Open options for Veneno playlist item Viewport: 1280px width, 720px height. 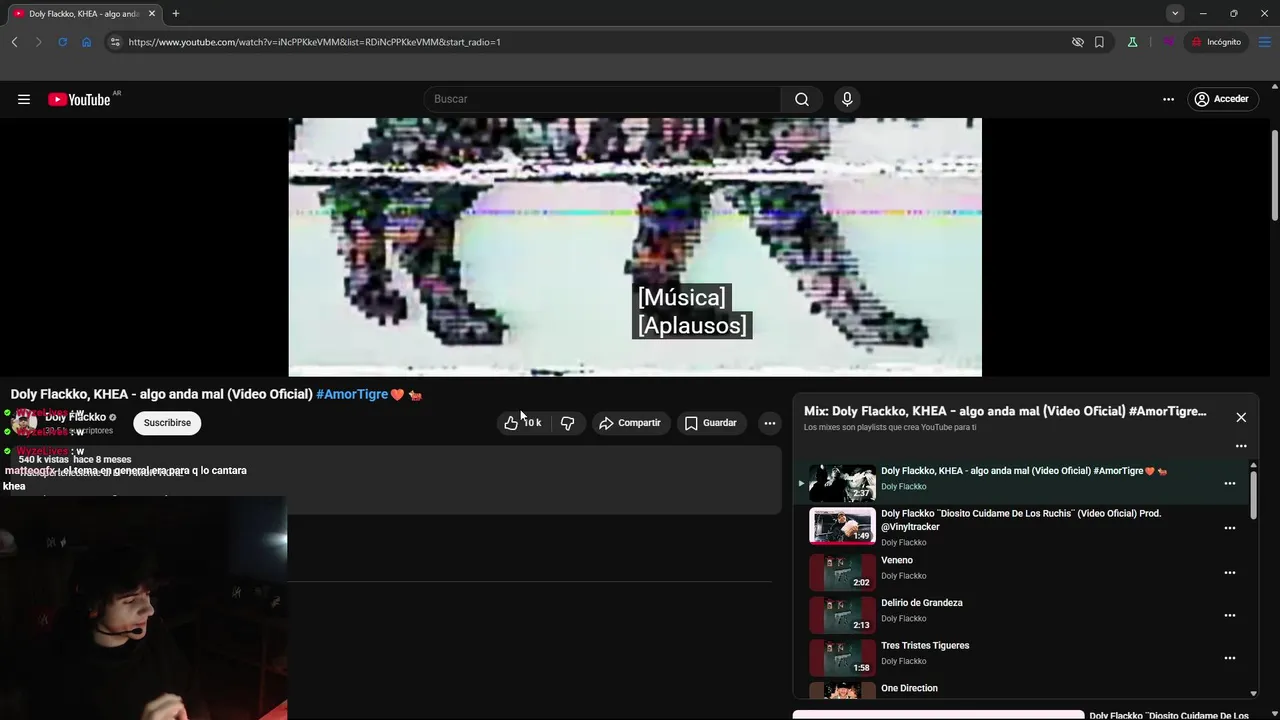pos(1230,573)
